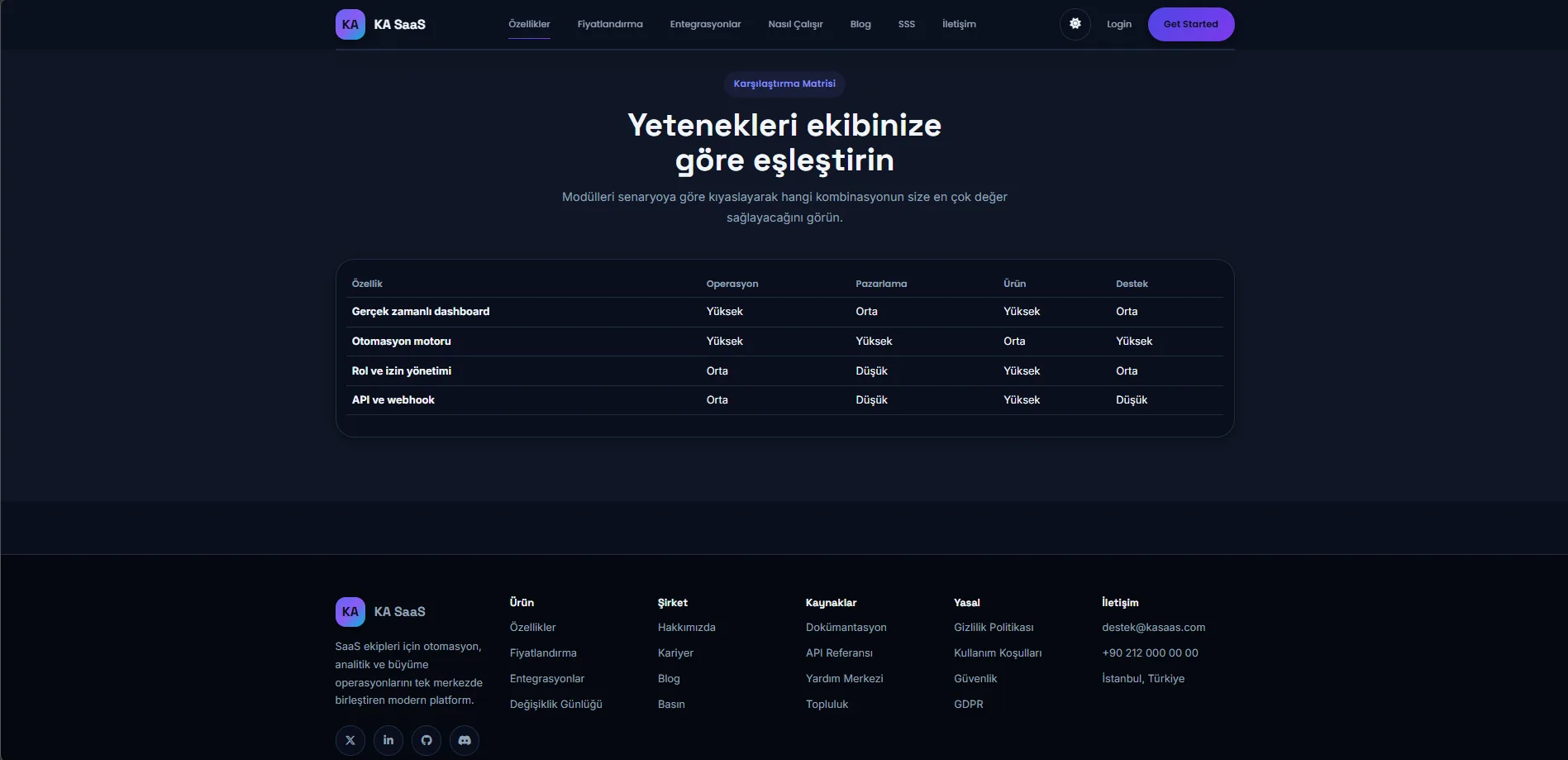Click the KA logo in the footer
The width and height of the screenshot is (1568, 760).
coord(350,611)
